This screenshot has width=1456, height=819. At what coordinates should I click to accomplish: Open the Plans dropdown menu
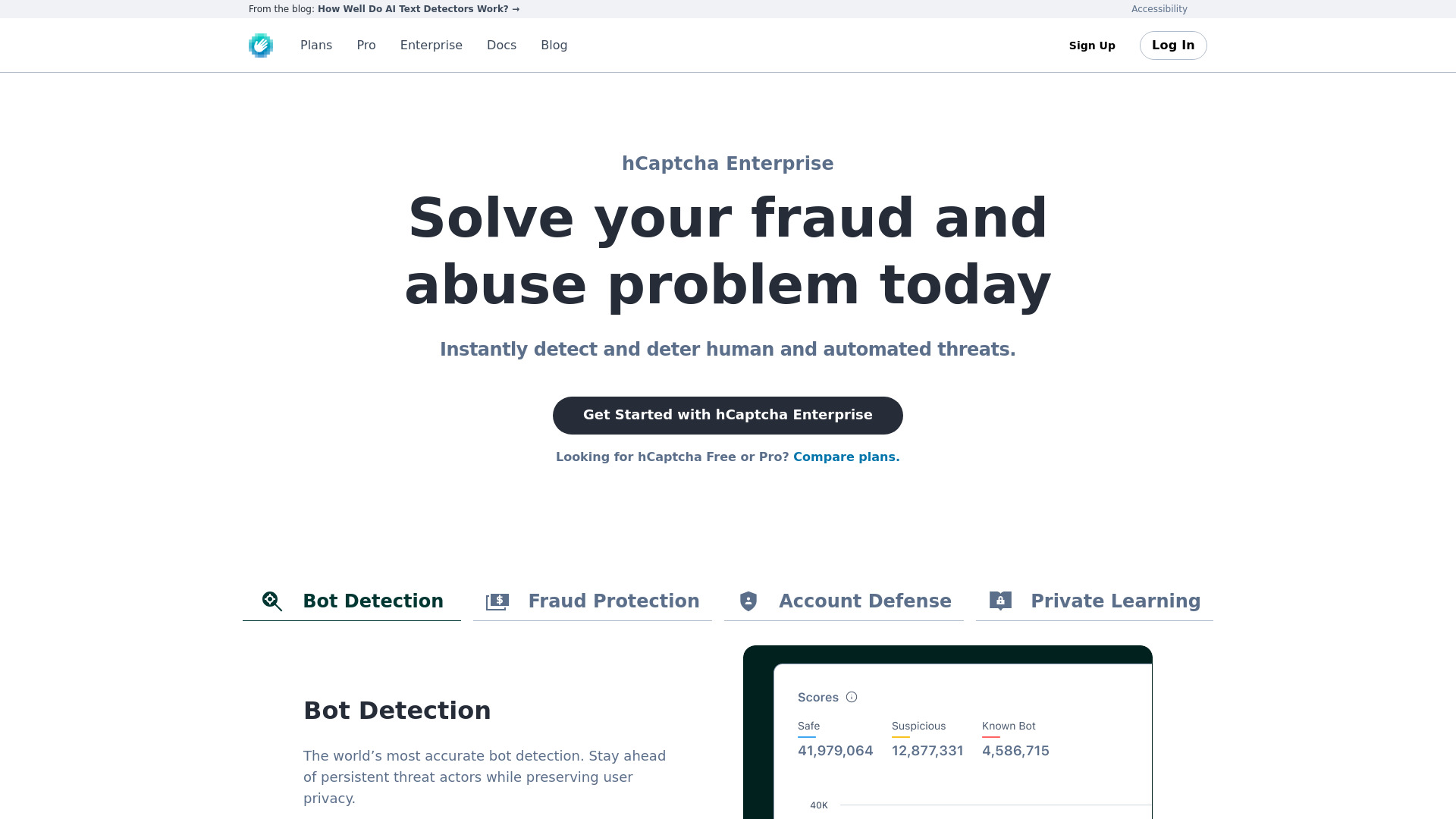(x=316, y=45)
